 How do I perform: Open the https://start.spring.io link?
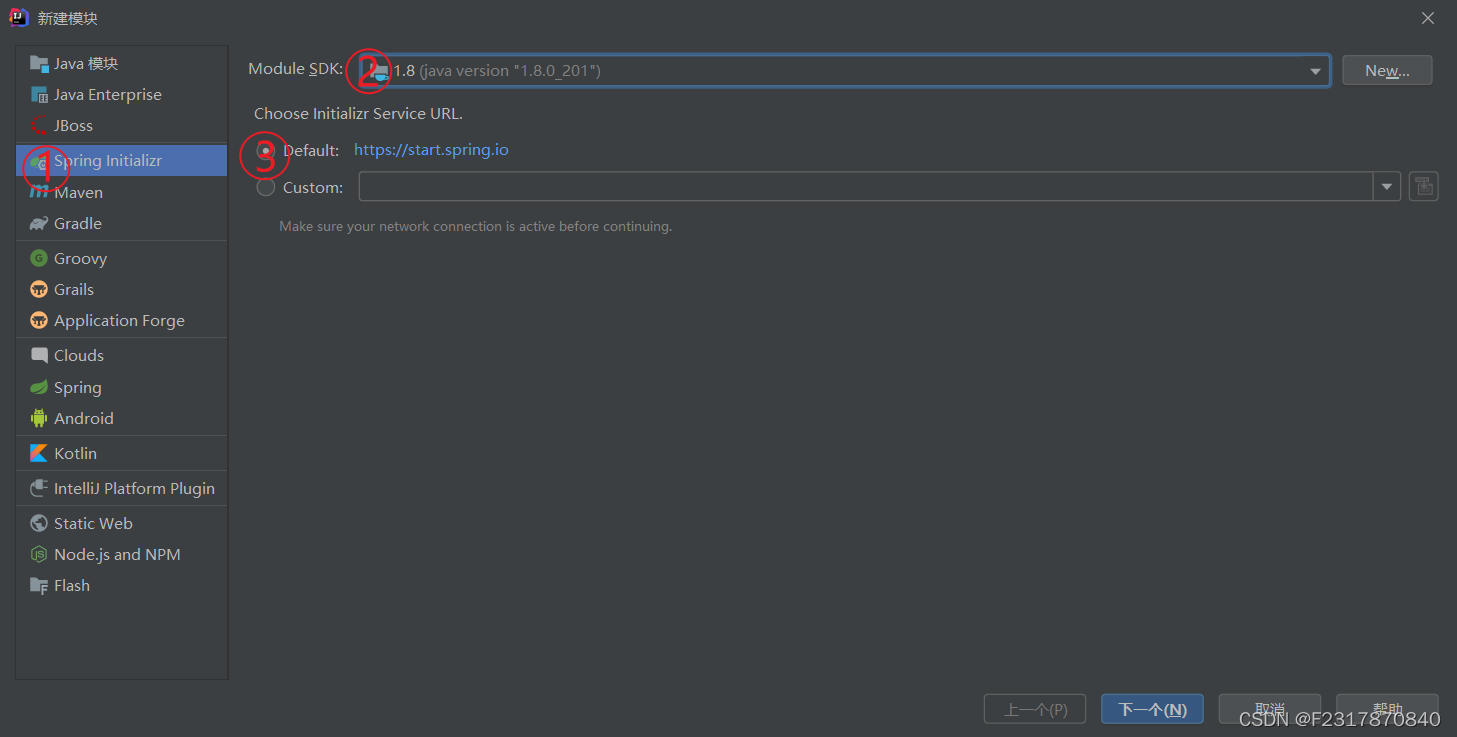431,150
